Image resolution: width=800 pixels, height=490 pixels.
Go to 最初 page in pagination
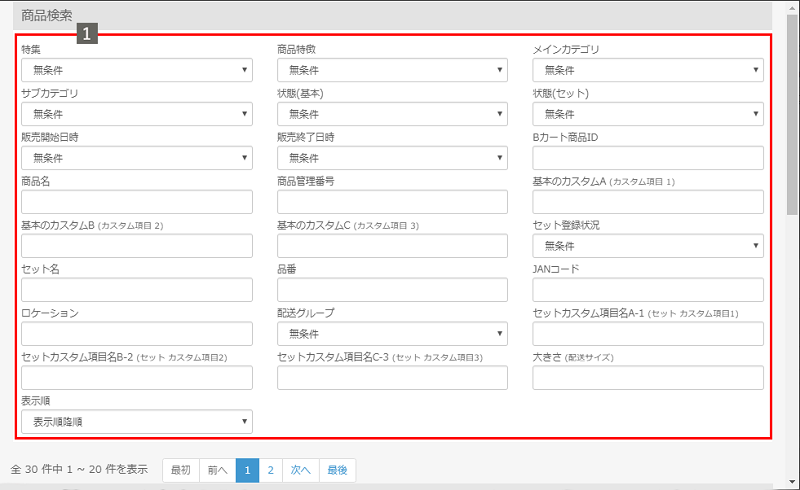181,470
